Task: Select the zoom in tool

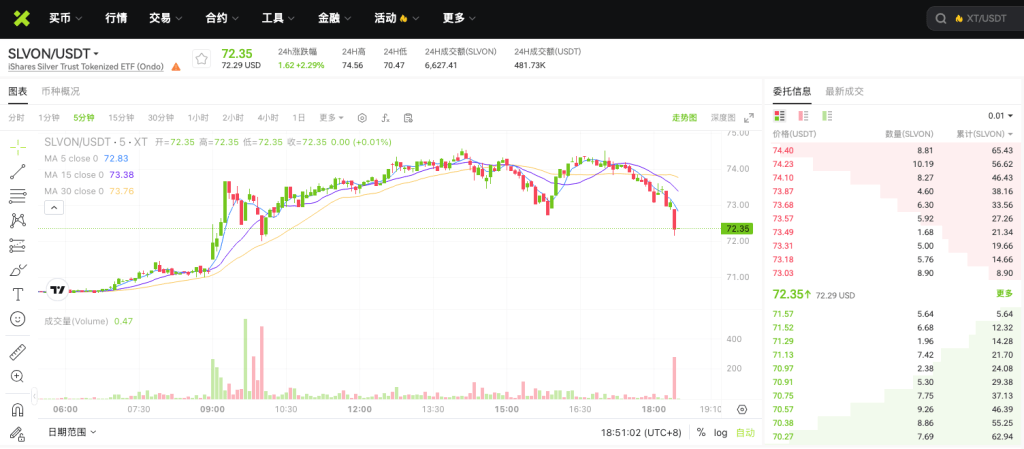Action: 18,377
